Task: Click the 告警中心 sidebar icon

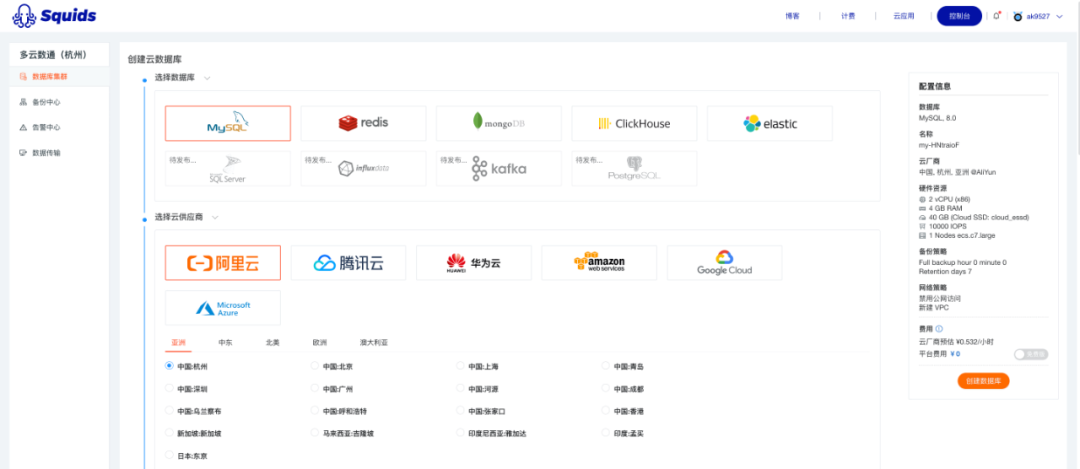Action: (x=23, y=127)
